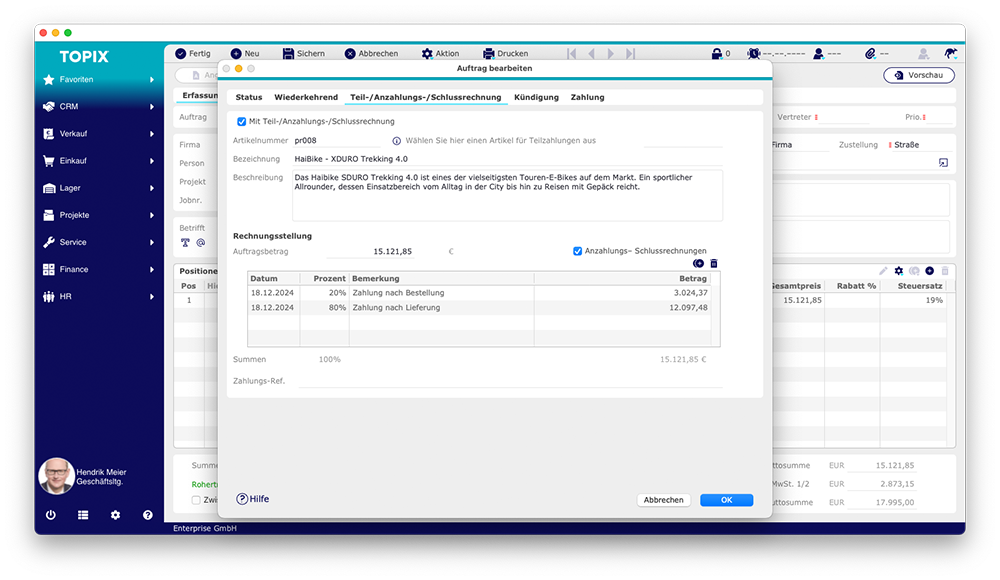Click the info icon next to Artikelnummer

point(396,141)
